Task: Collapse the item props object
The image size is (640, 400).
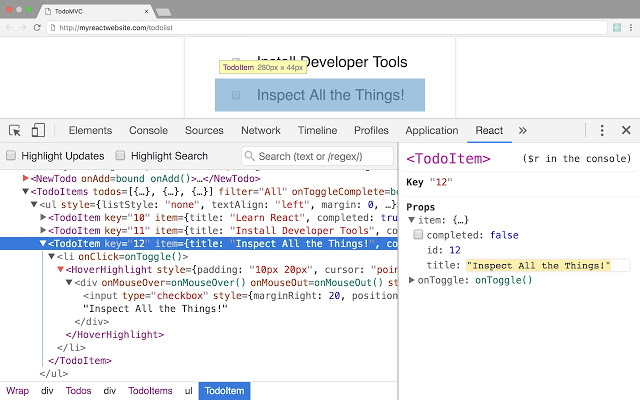Action: pyautogui.click(x=411, y=220)
